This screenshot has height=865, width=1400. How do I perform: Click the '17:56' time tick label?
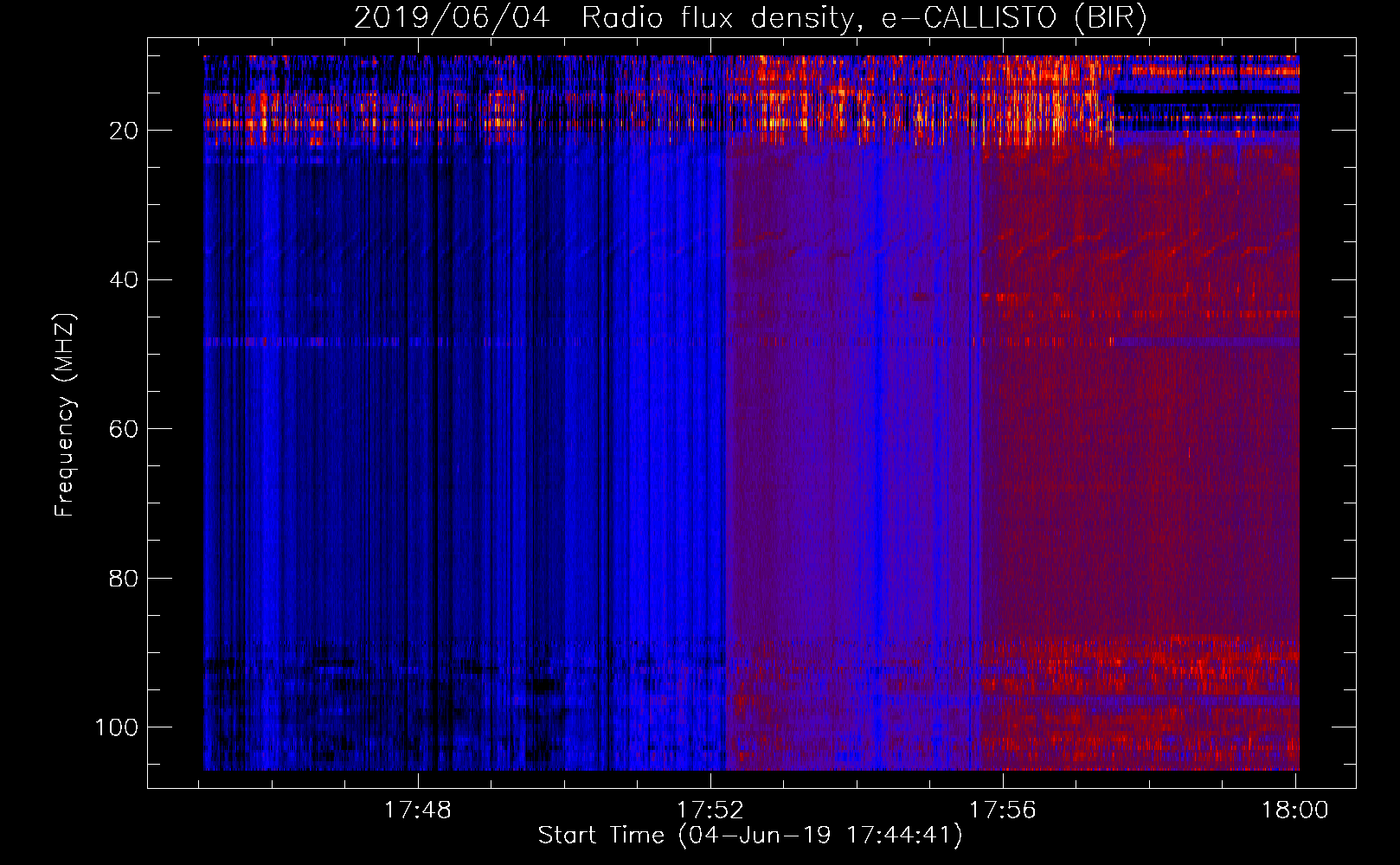pyautogui.click(x=1003, y=811)
